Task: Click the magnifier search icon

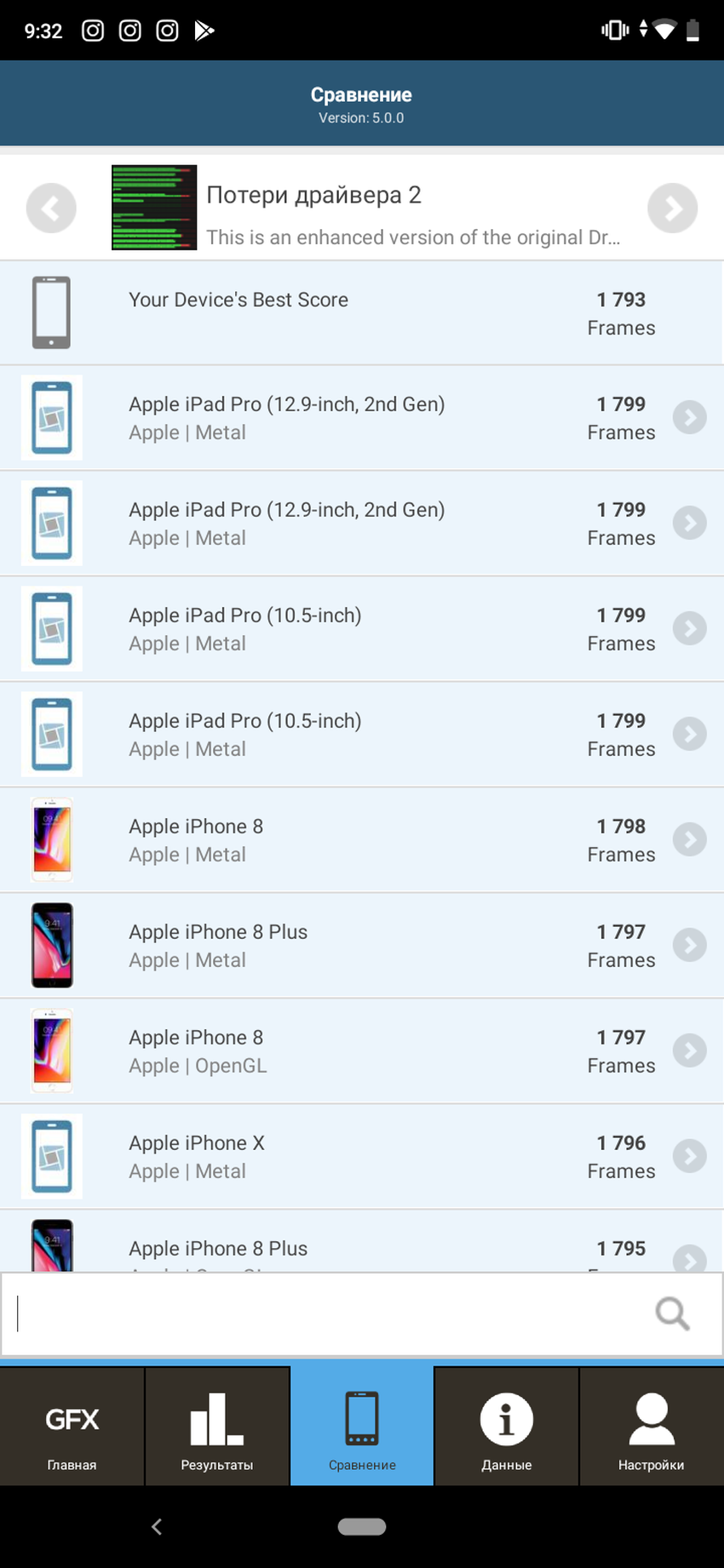Action: pos(672,1313)
